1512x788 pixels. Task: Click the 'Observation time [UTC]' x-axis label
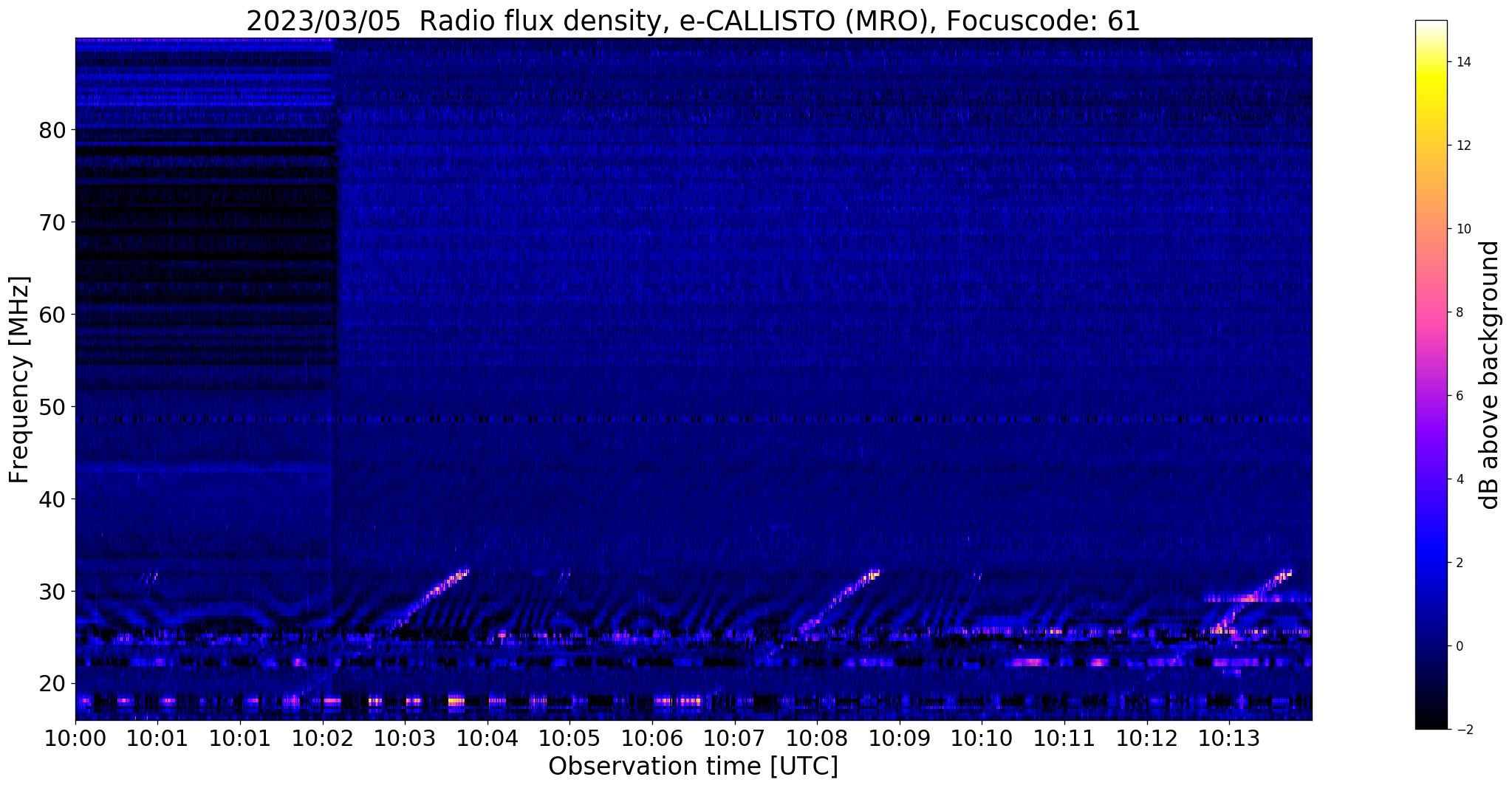point(693,767)
